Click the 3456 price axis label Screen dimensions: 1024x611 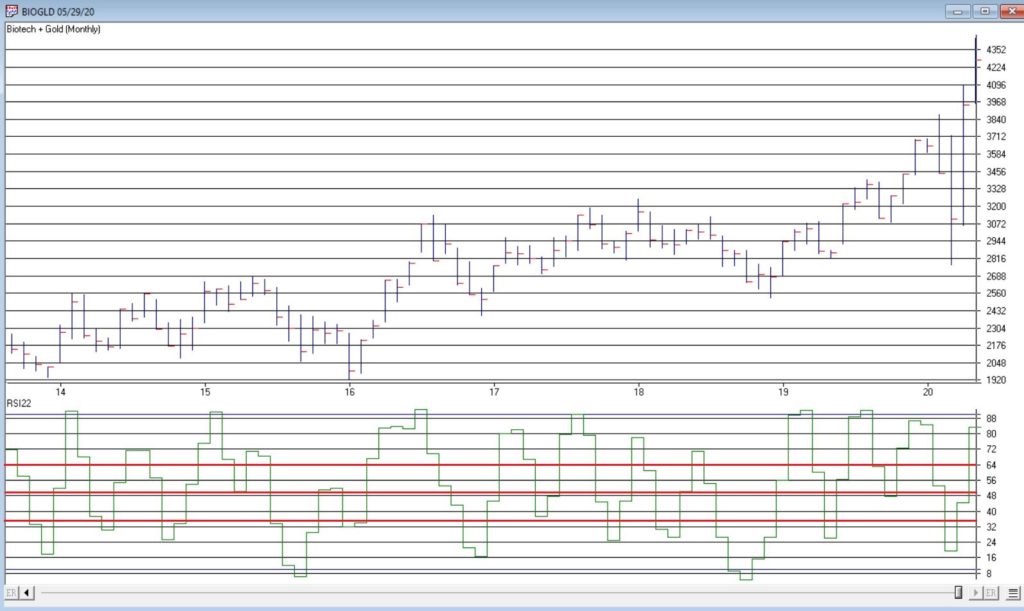996,172
